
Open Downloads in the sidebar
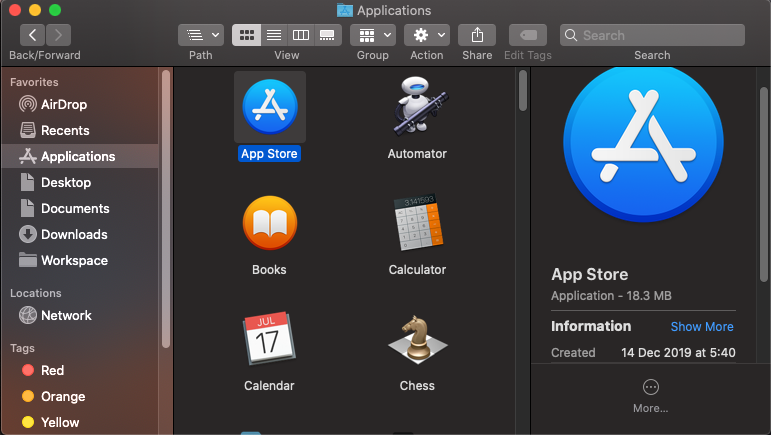pyautogui.click(x=80, y=234)
